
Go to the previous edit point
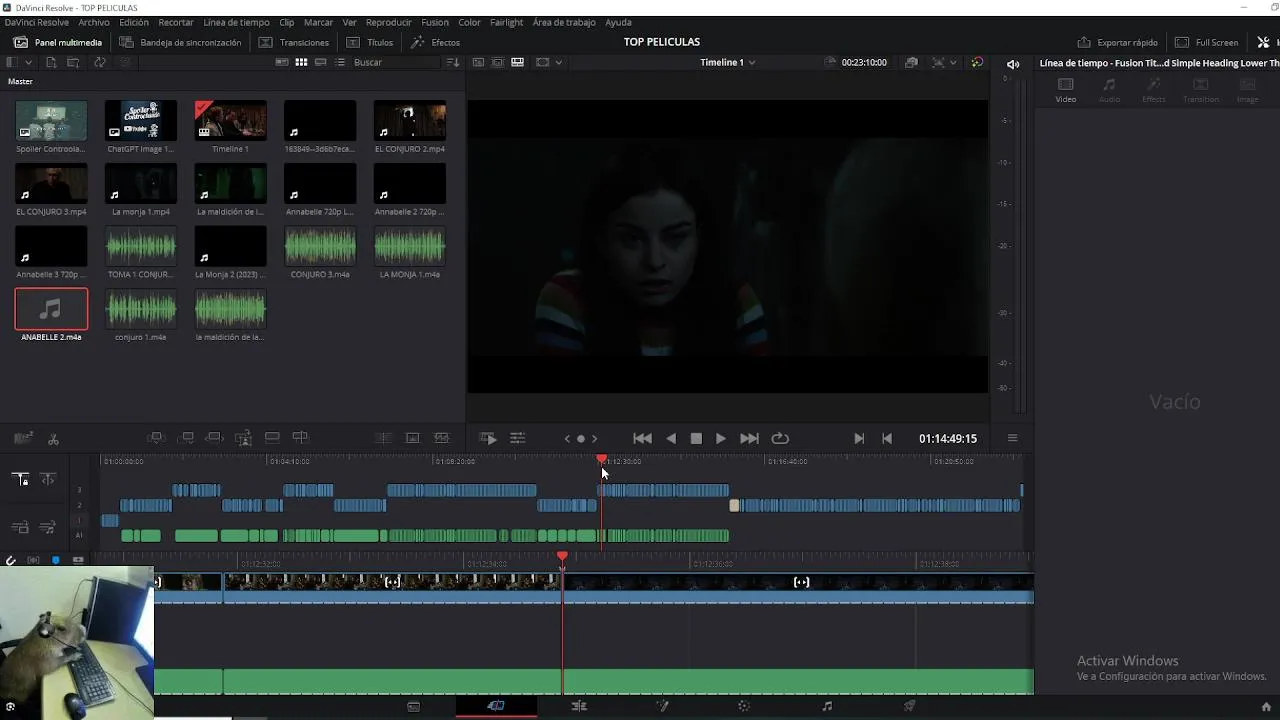tap(887, 438)
